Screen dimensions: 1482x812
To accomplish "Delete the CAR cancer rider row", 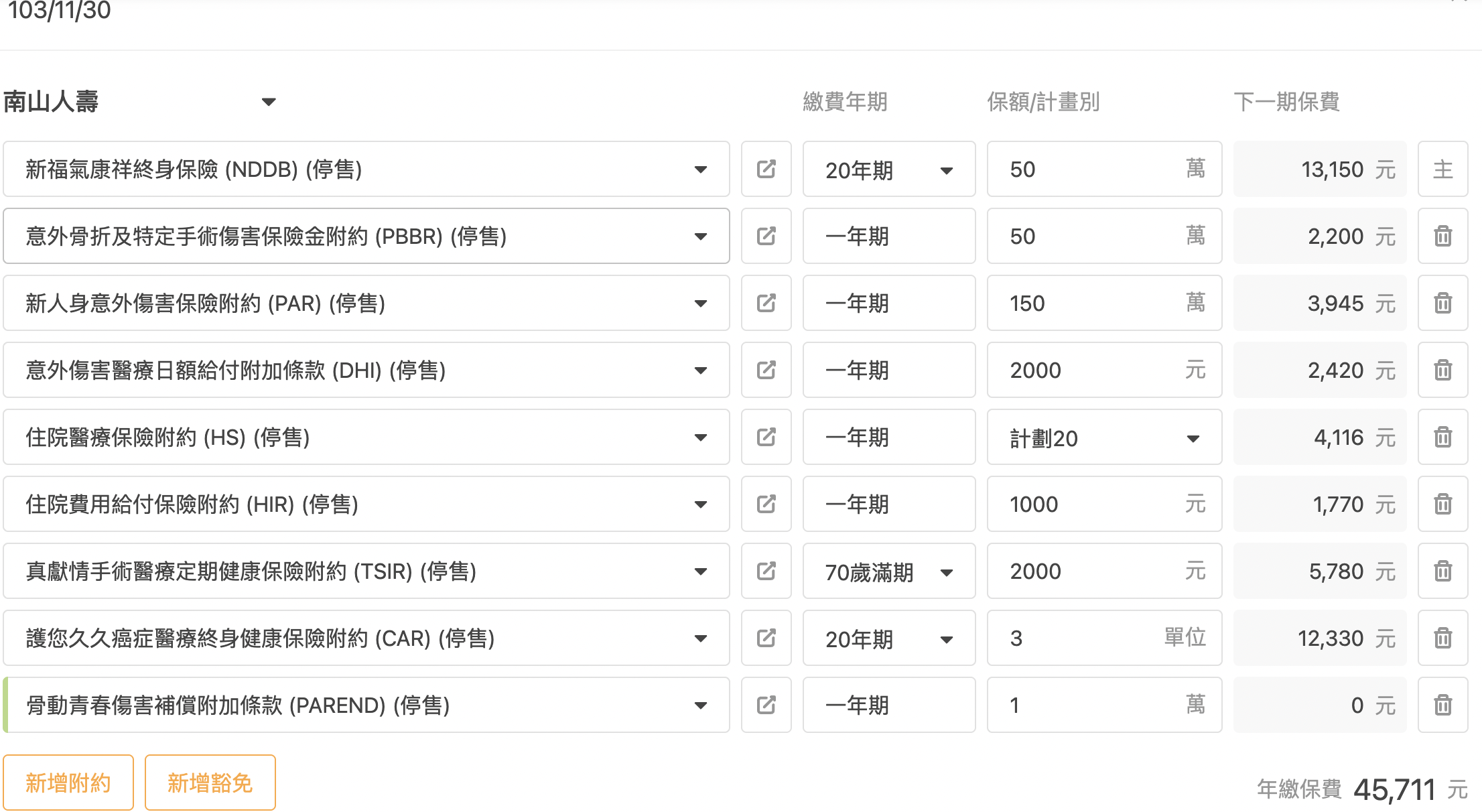I will tap(1442, 638).
